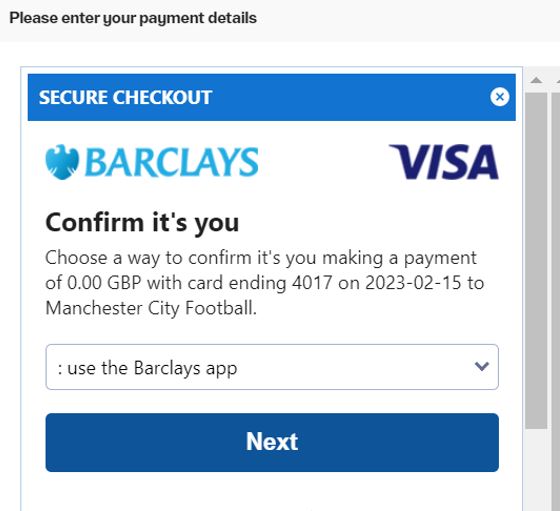
Task: Click 'Choose a way to confirm' text line
Action: click(x=261, y=258)
